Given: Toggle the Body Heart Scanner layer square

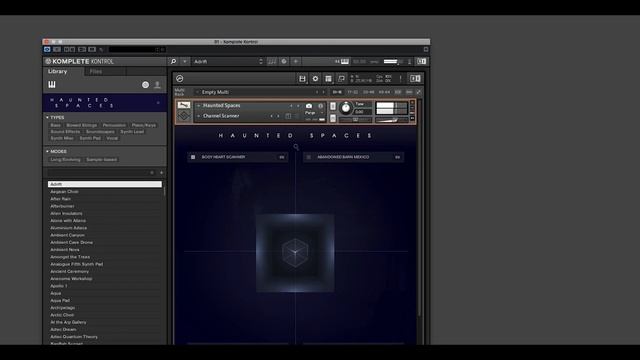Looking at the screenshot, I should point(193,157).
